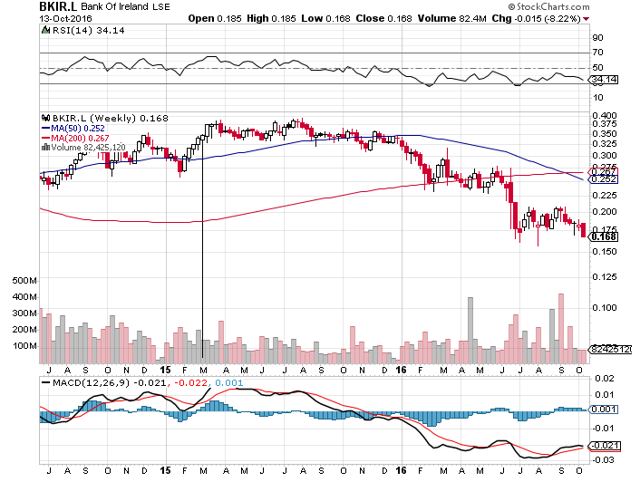This screenshot has width=640, height=482.
Task: Click the BKIR.L ticker symbol heading
Action: pos(58,7)
